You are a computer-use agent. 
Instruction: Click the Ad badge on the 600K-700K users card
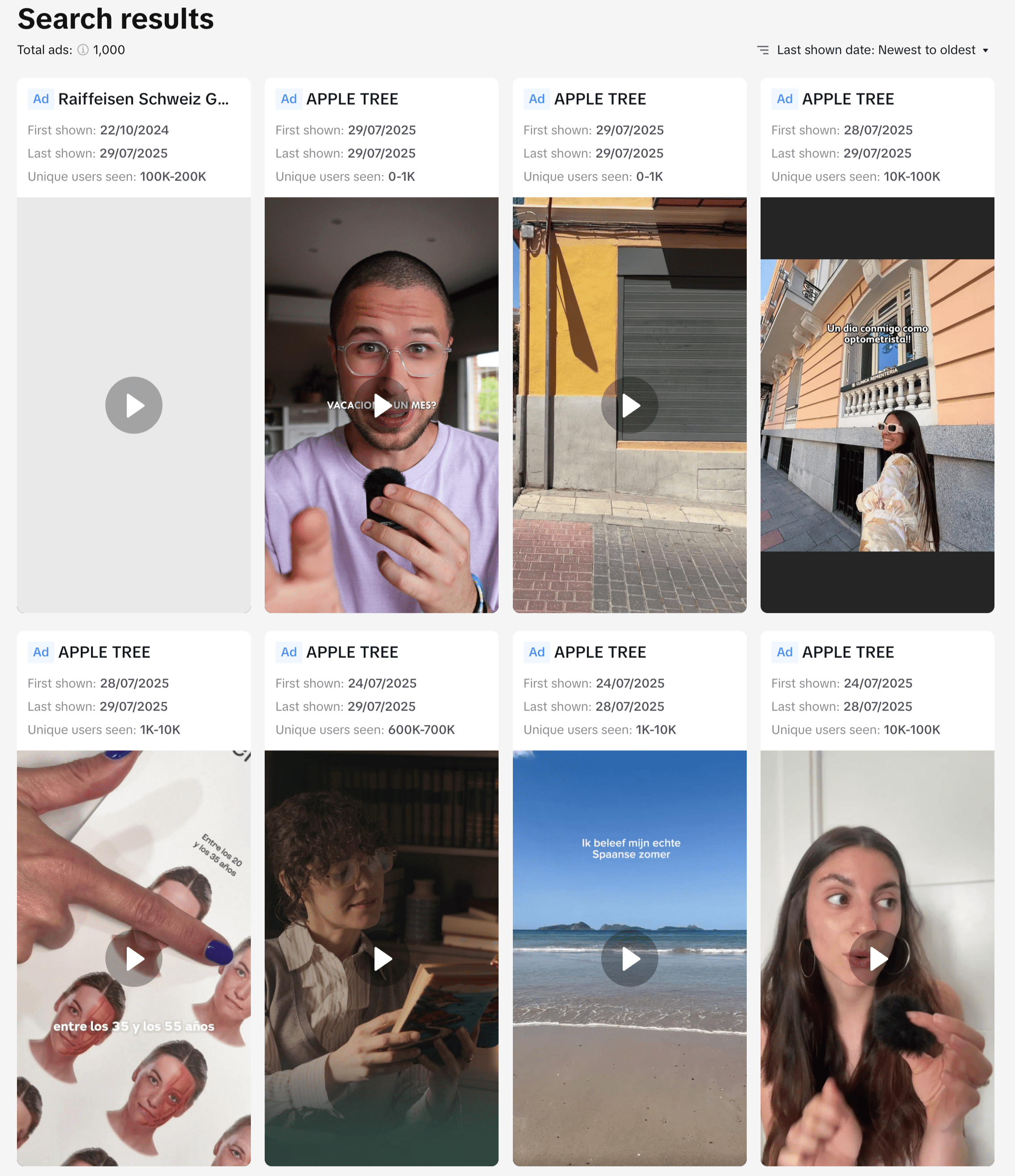[288, 652]
